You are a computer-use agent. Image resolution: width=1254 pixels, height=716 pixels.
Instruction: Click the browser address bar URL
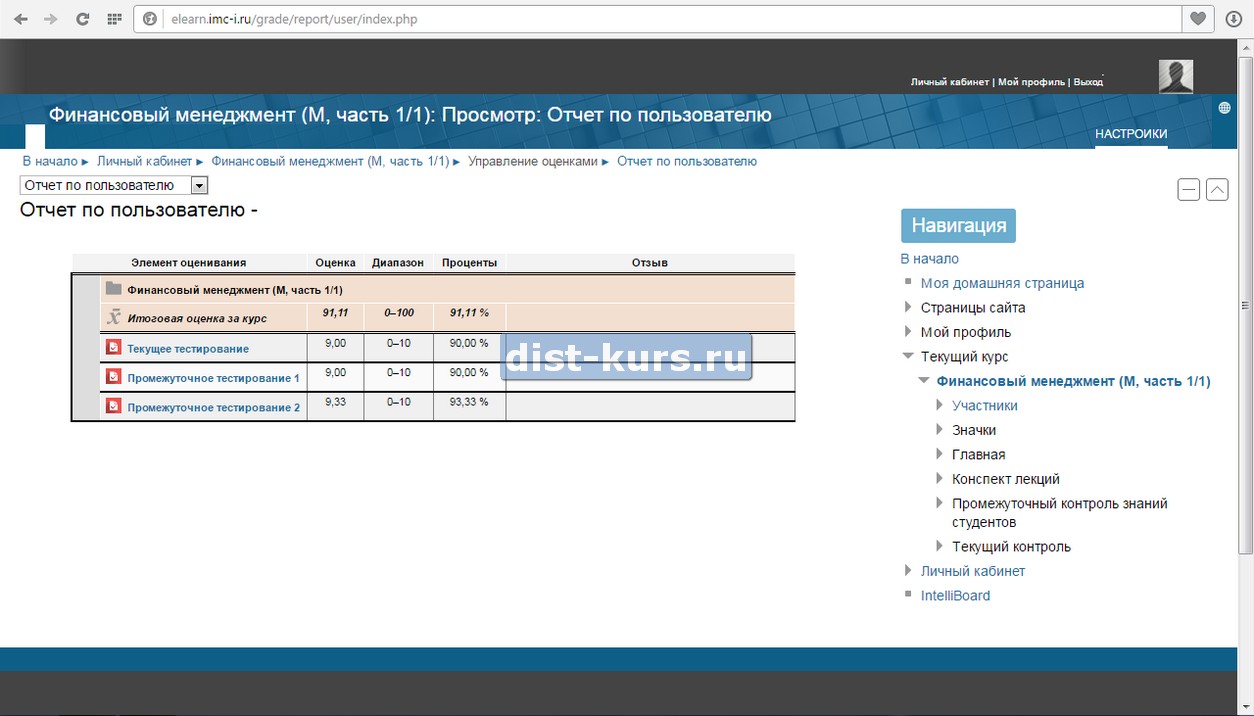(x=294, y=19)
